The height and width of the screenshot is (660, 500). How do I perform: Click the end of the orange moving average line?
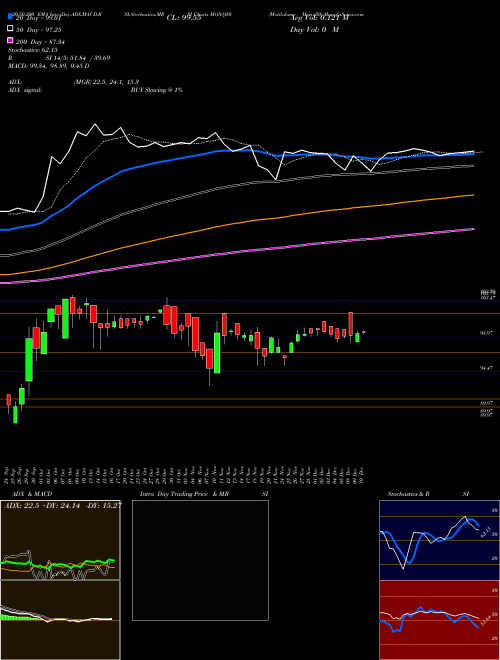point(473,195)
